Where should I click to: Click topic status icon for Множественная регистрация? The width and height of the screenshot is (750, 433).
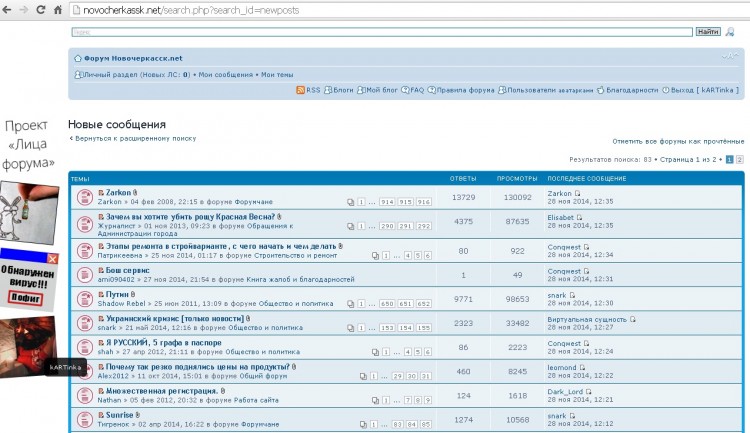click(x=85, y=395)
